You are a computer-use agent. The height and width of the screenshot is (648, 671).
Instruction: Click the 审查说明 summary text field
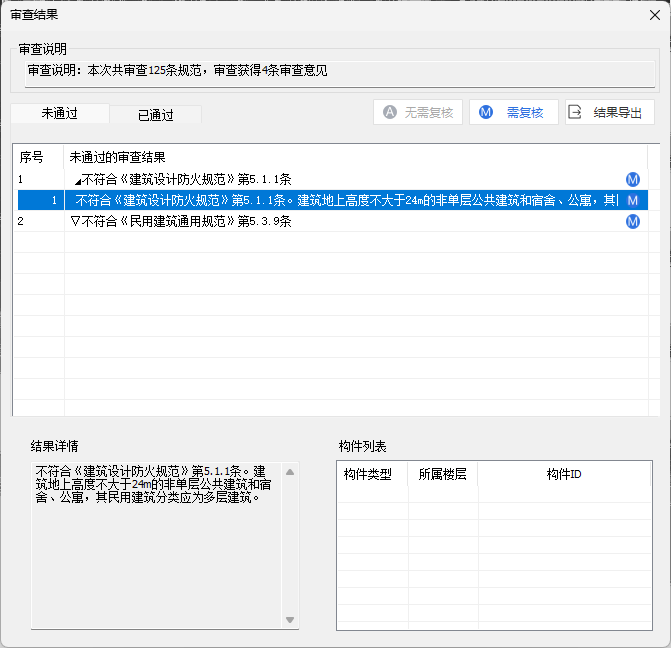tap(340, 74)
